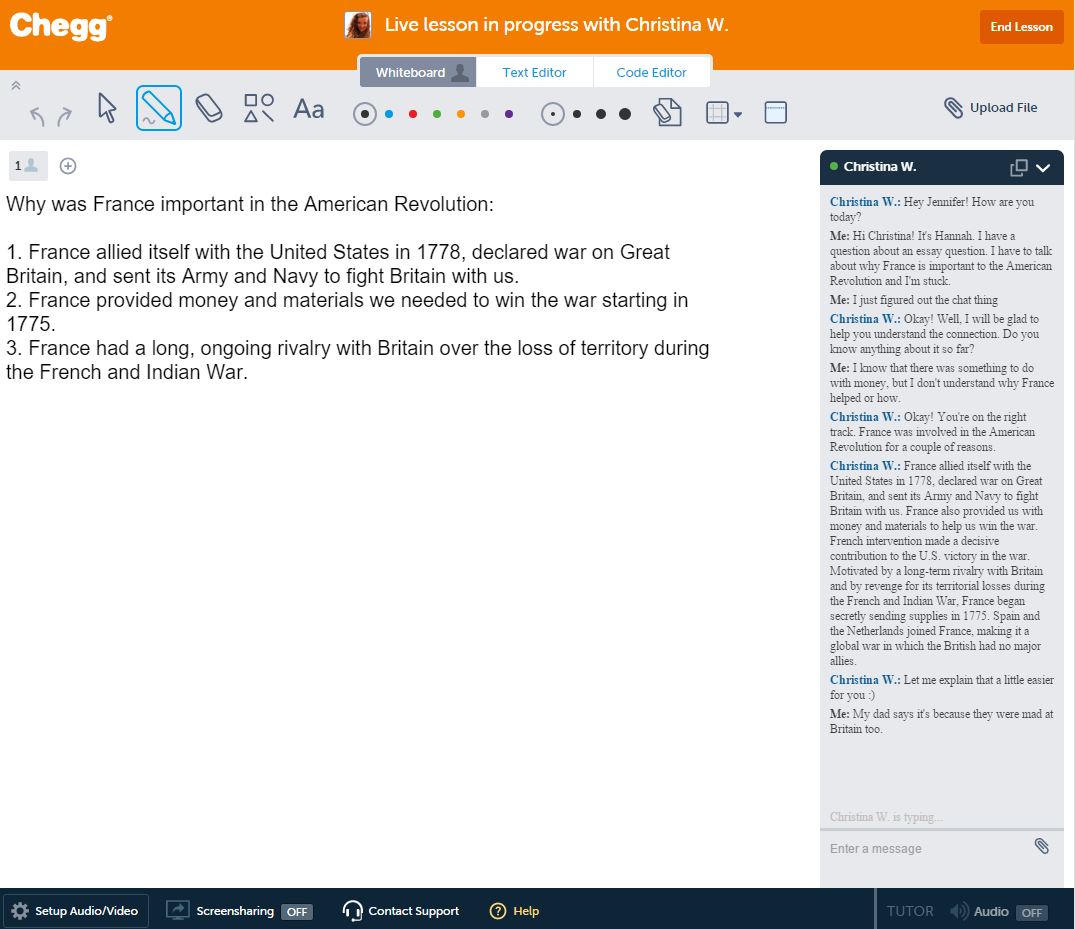Choose the Eraser tool

click(208, 108)
